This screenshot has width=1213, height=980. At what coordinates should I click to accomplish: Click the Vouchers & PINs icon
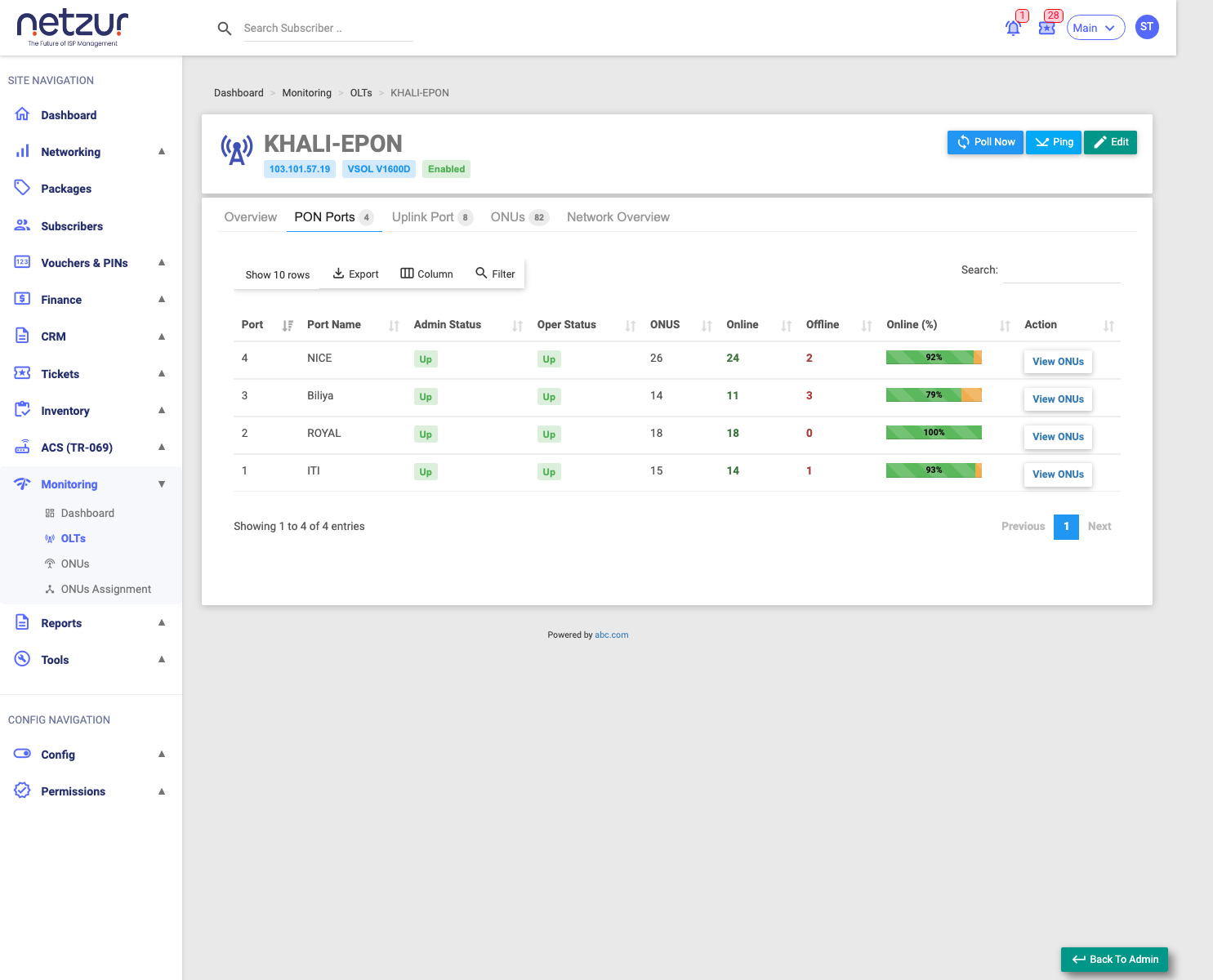pos(23,262)
